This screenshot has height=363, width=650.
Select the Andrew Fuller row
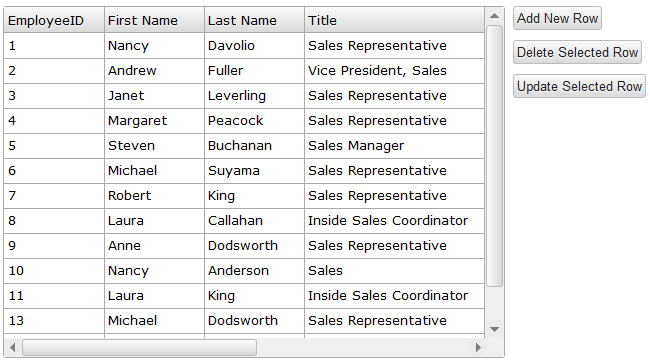click(x=244, y=70)
